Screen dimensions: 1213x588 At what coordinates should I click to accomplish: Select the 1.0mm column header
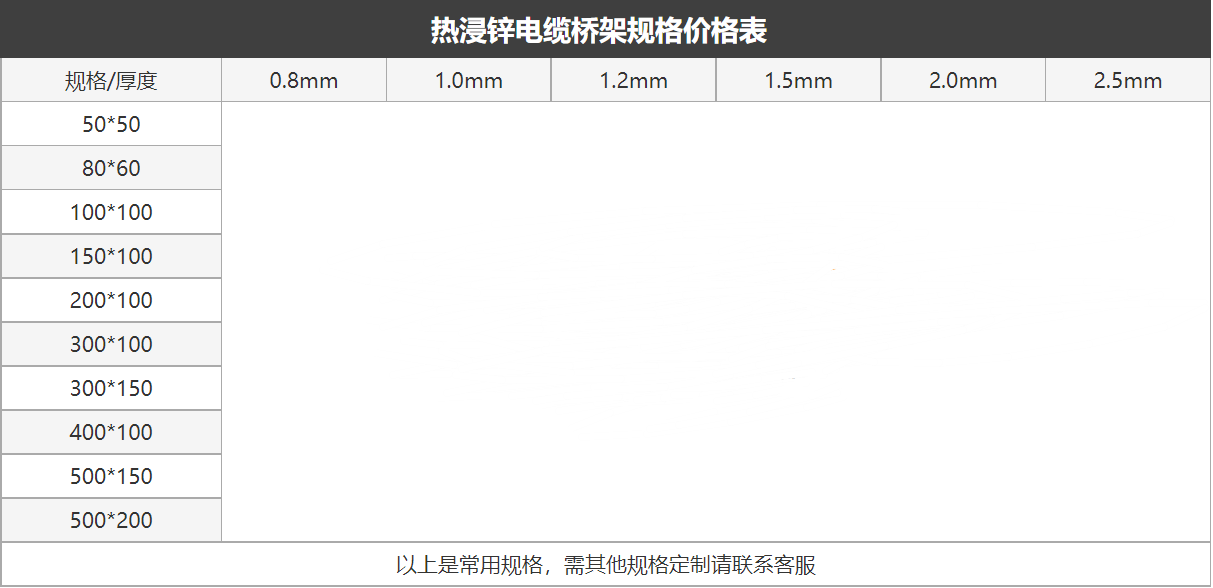467,79
